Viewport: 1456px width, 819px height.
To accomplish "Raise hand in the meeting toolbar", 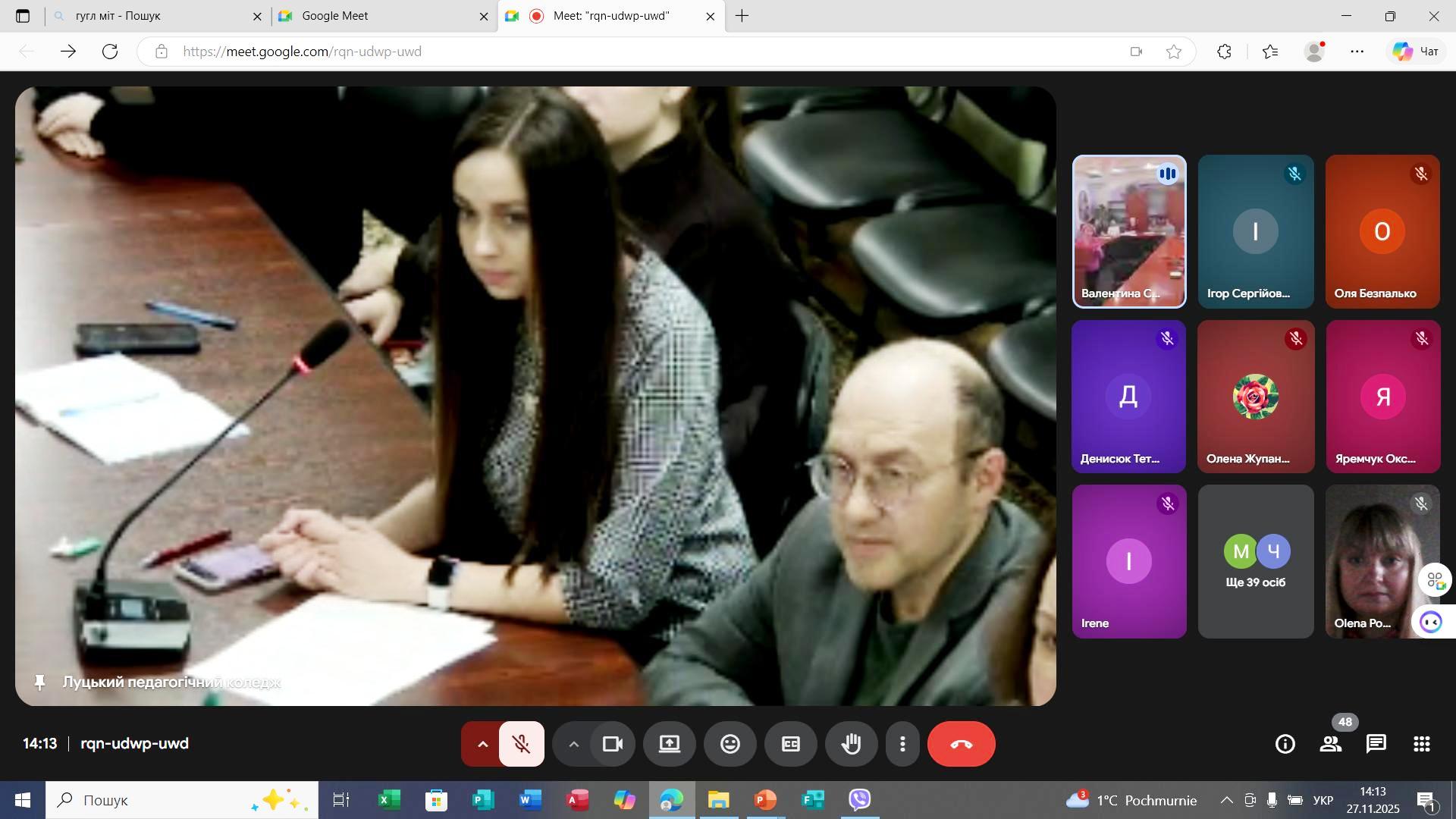I will pyautogui.click(x=851, y=744).
